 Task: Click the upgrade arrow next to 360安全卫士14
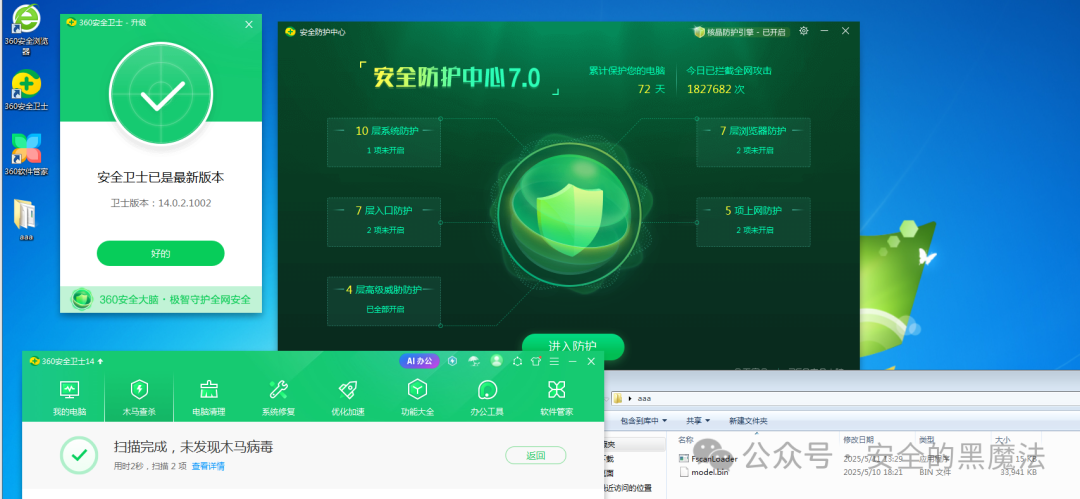(x=101, y=361)
